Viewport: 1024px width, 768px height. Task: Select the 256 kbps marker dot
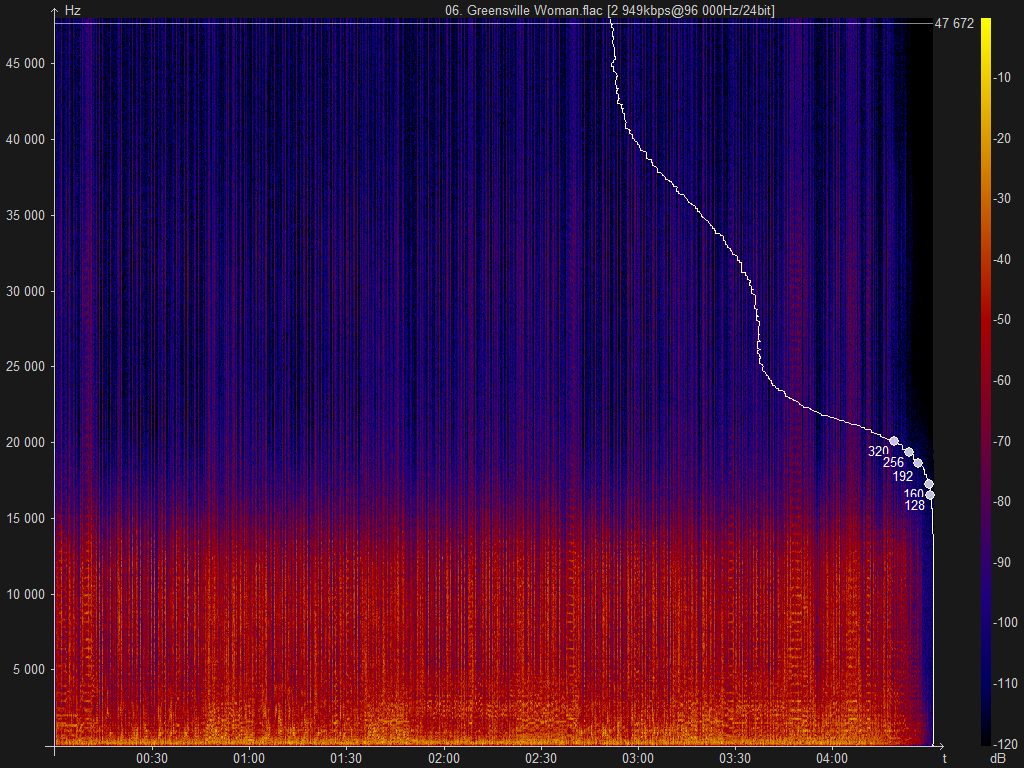908,452
